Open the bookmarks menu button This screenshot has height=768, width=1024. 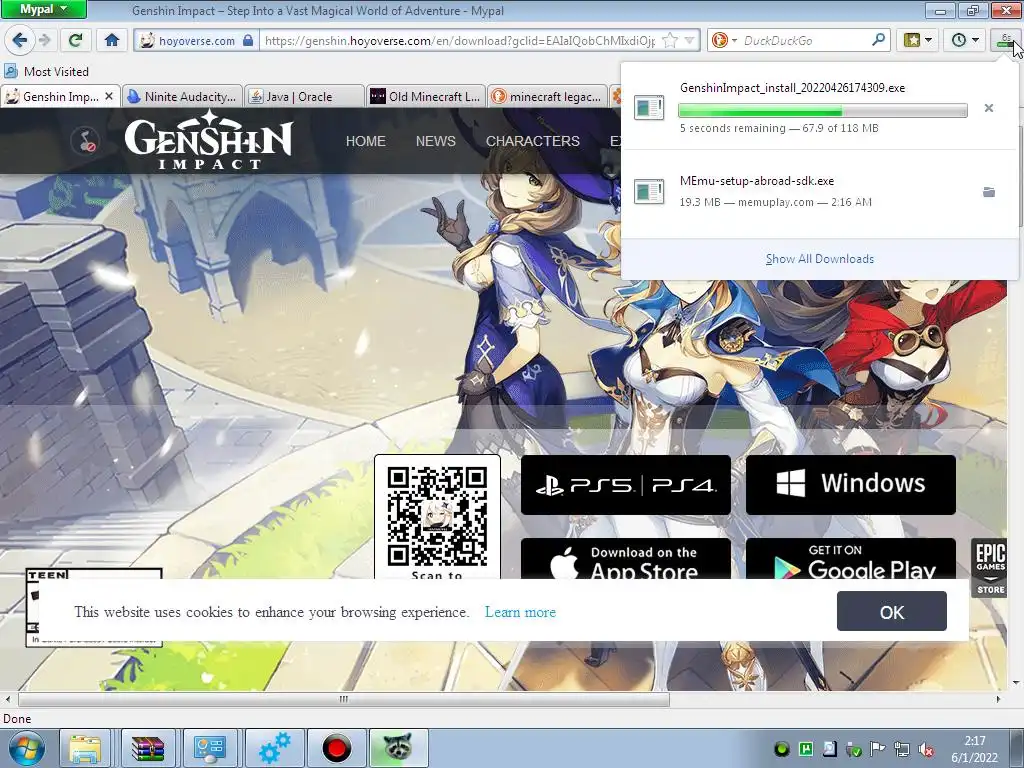pos(918,40)
